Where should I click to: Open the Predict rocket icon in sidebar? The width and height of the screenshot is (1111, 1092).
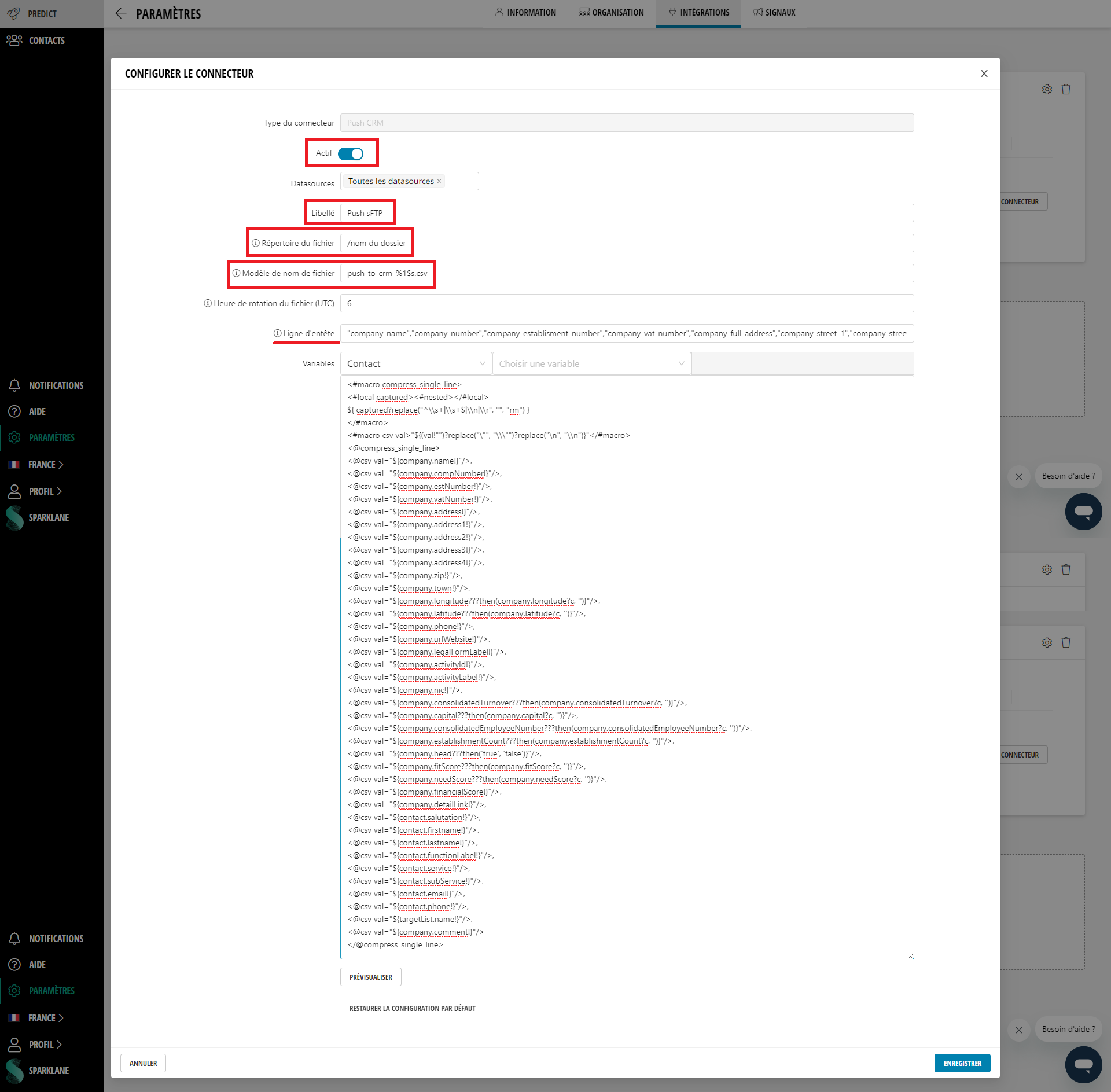coord(13,13)
